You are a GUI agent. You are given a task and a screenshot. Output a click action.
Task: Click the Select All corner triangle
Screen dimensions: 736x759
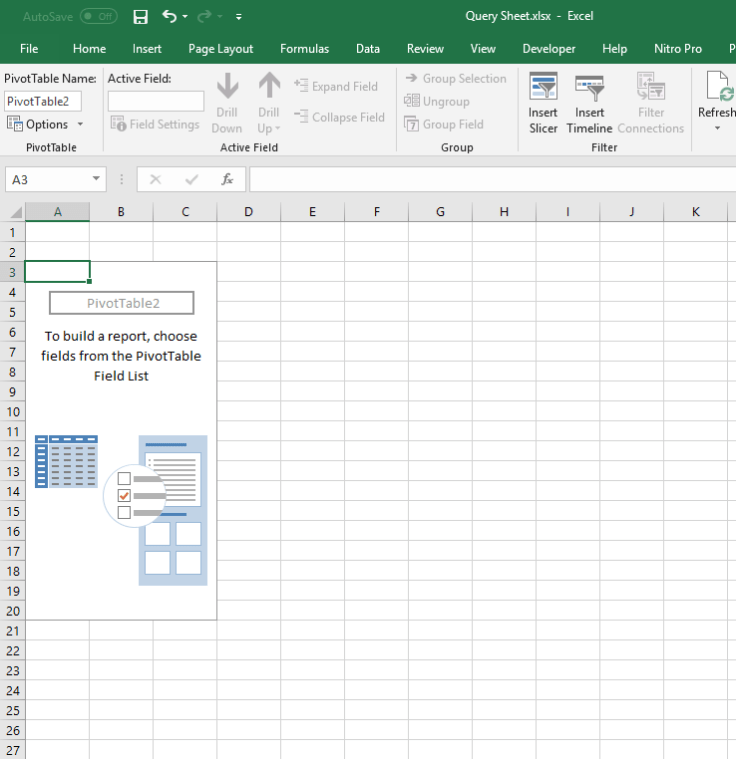coord(14,212)
